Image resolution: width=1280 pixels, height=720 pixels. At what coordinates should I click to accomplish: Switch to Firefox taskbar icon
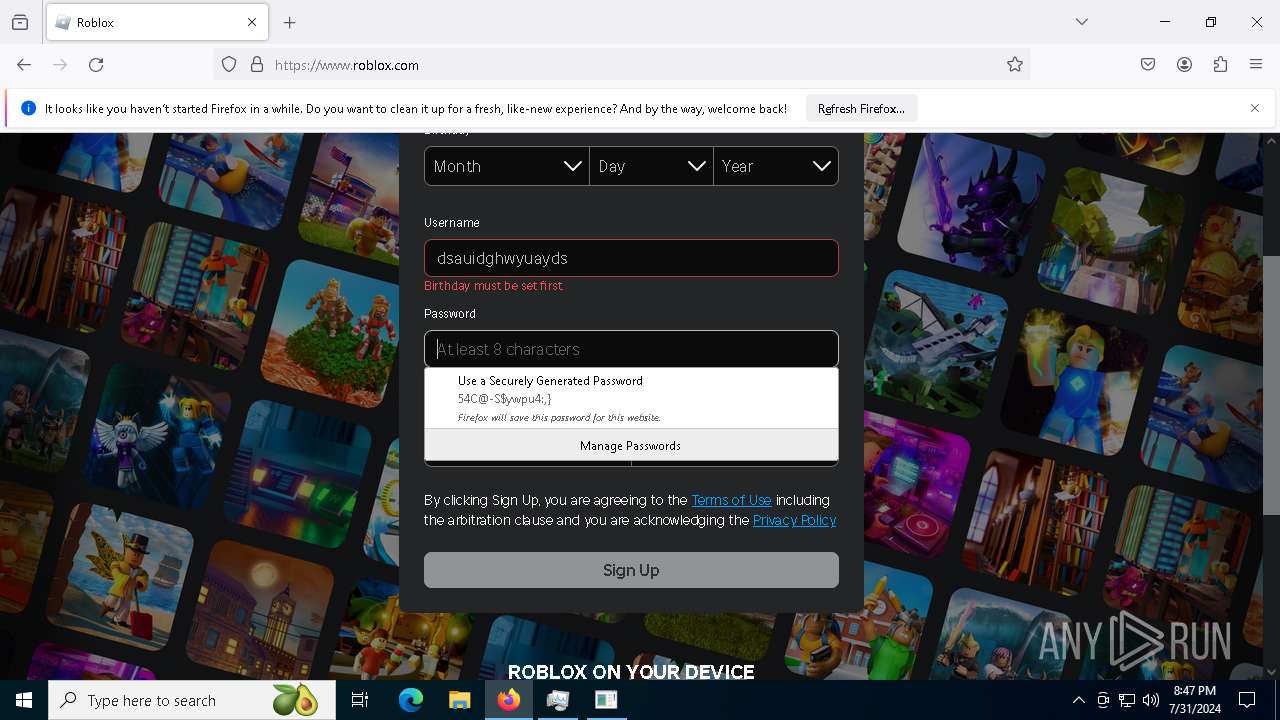[x=509, y=700]
